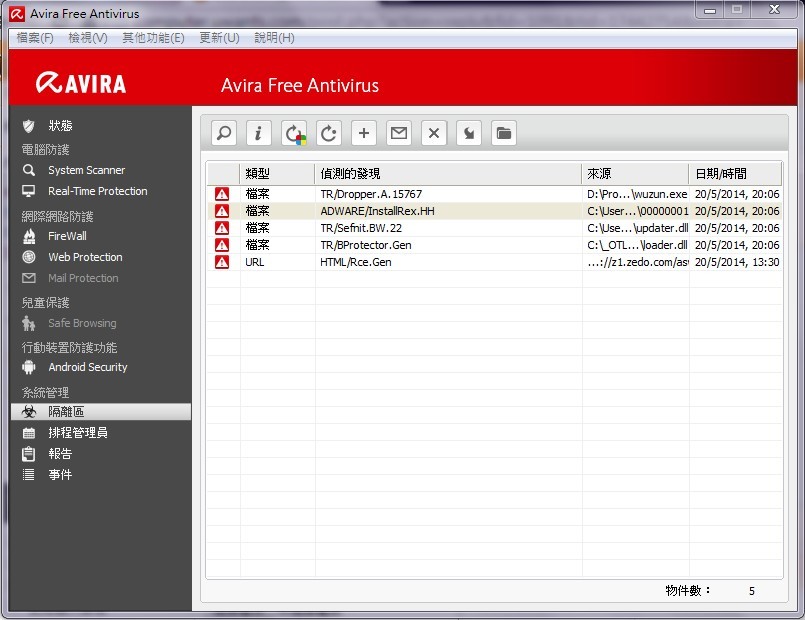Click source path ending updater.dll
The height and width of the screenshot is (620, 805).
click(x=637, y=228)
